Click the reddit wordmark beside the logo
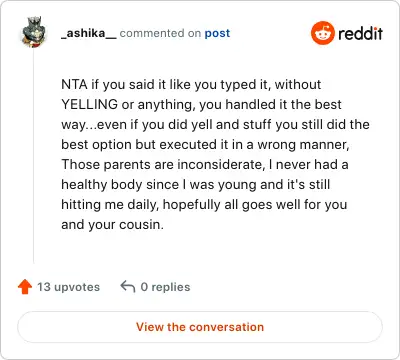 tap(360, 33)
